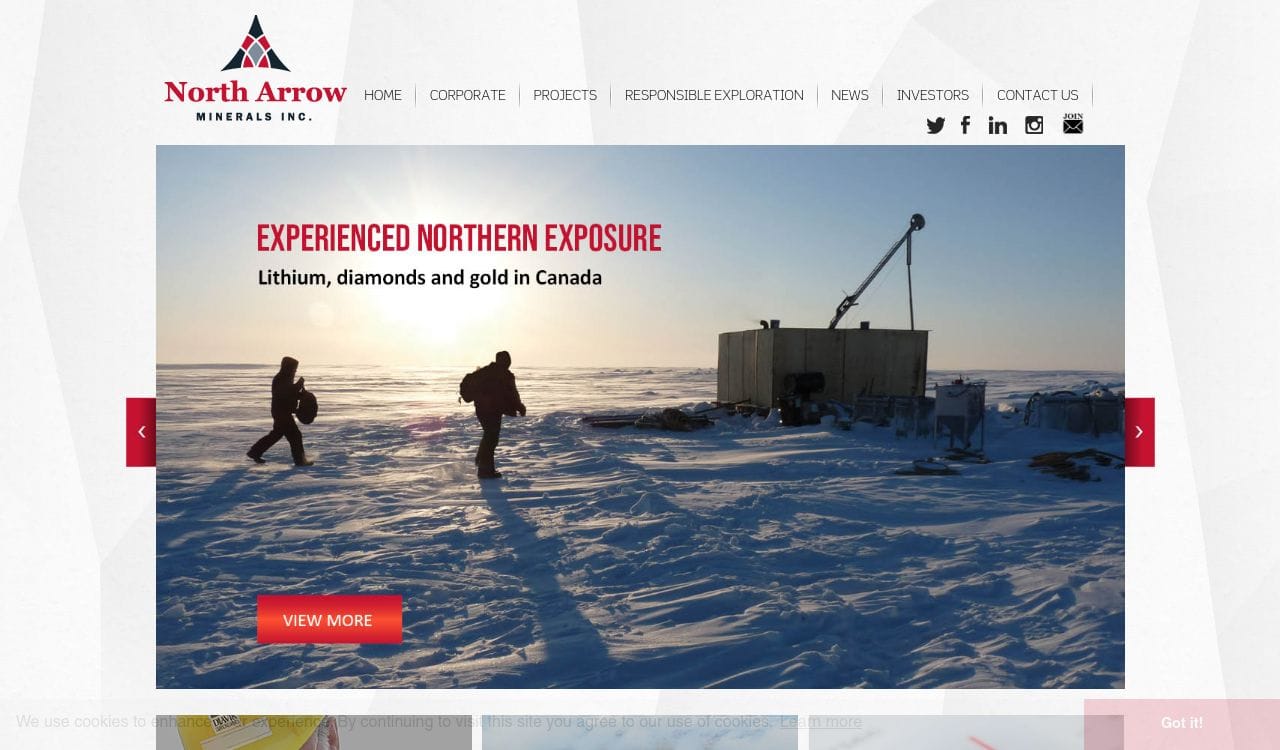
Task: Open the Twitter social icon
Action: click(x=935, y=125)
